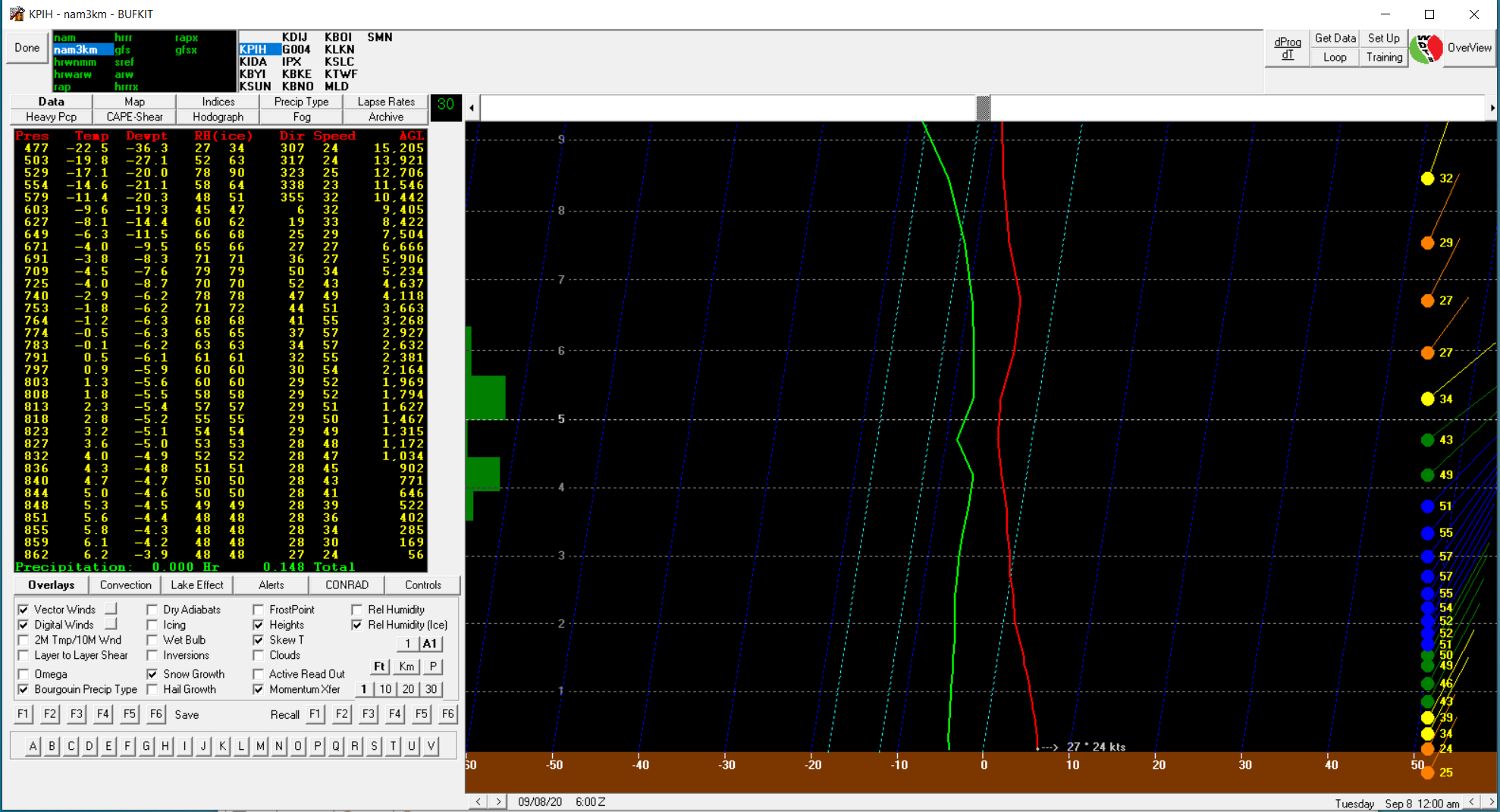
Task: Select the rap model
Action: click(x=62, y=86)
